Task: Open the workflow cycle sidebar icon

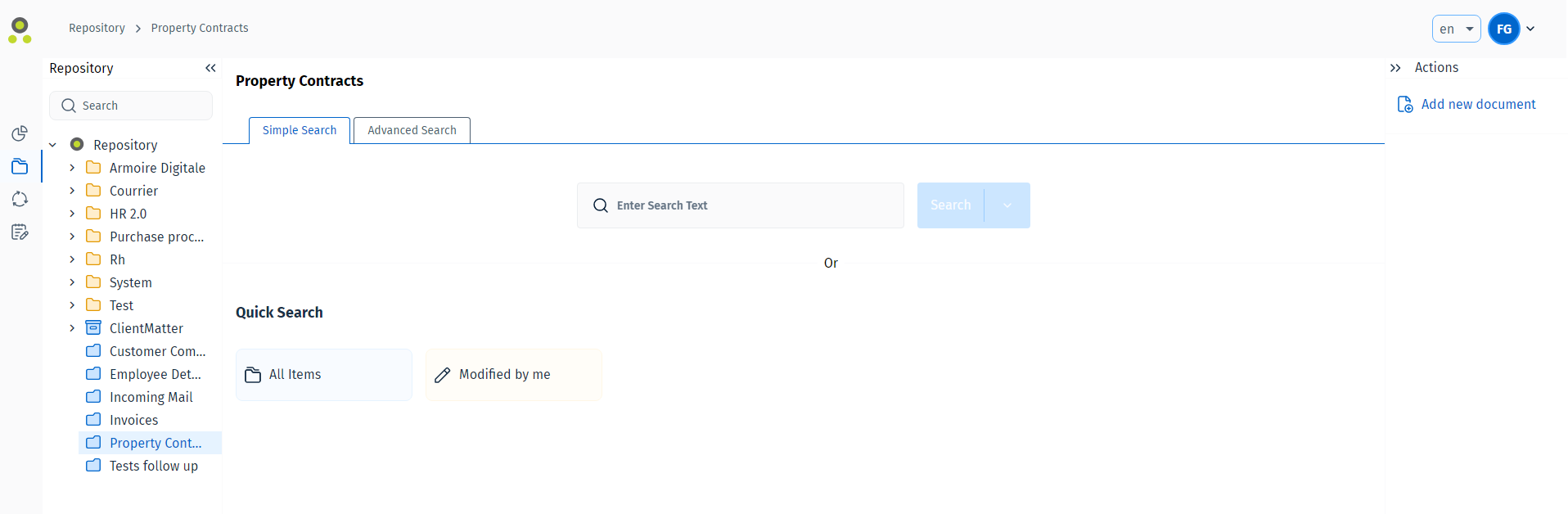Action: 20,199
